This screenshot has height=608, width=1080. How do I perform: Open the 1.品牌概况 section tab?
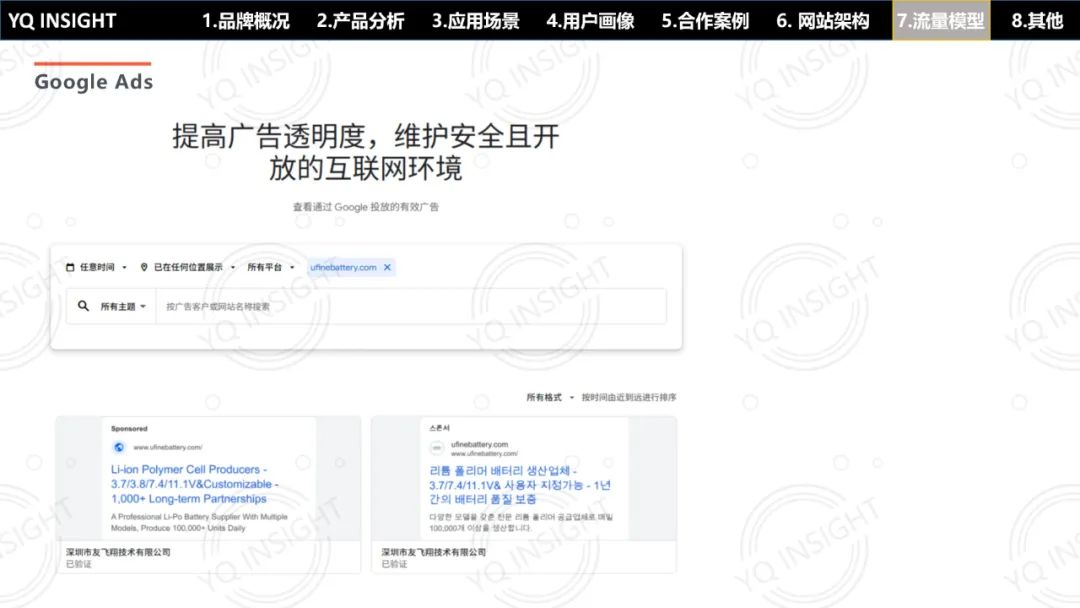tap(246, 21)
